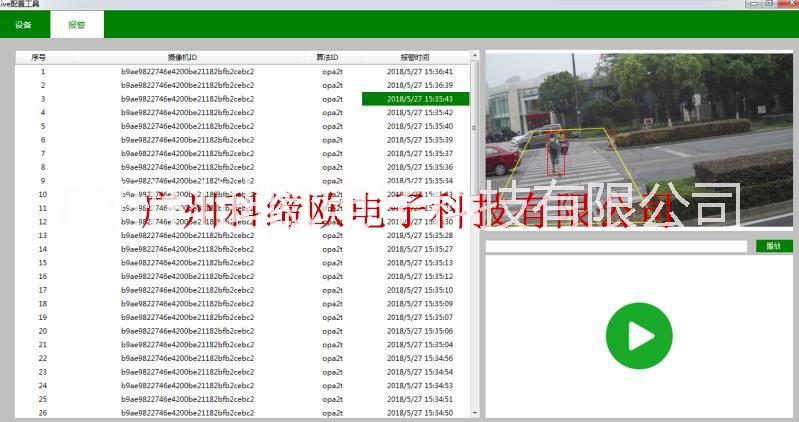The height and width of the screenshot is (422, 799).
Task: Click sequence number 5 in the list
Action: pyautogui.click(x=43, y=126)
